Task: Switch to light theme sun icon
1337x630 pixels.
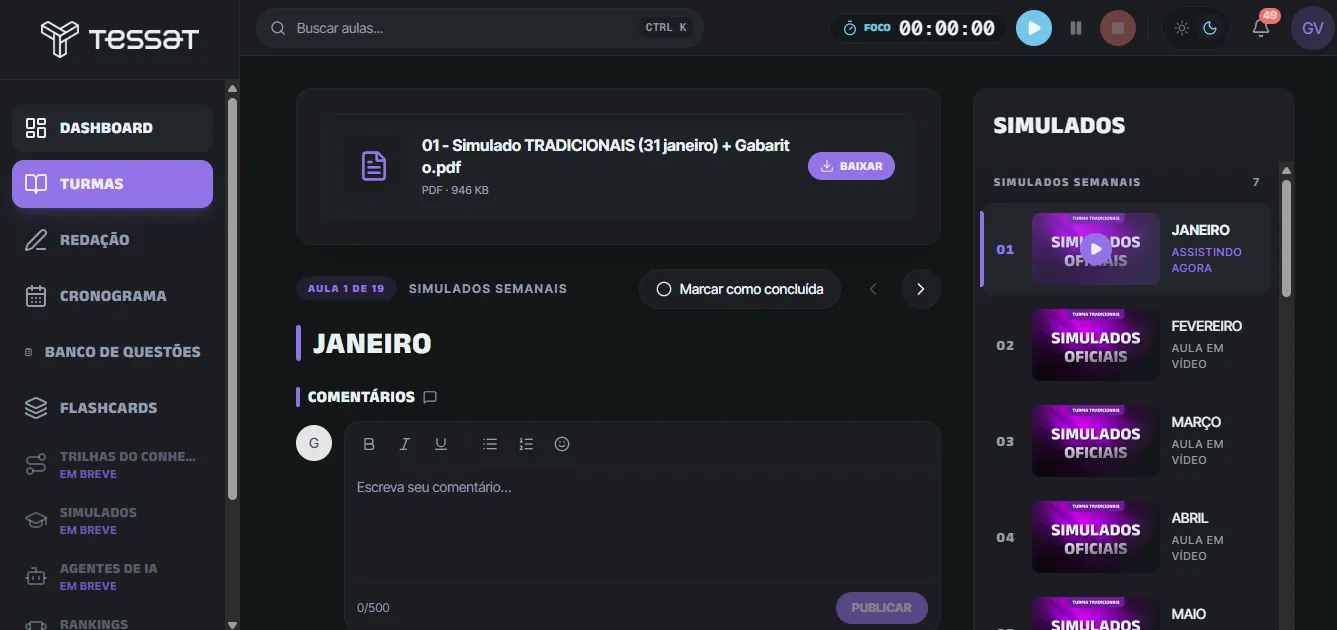Action: 1182,28
